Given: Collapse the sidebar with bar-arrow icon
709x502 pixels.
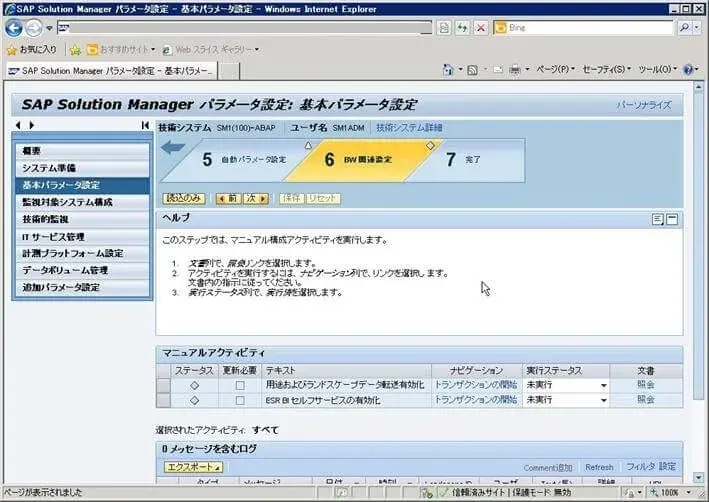Looking at the screenshot, I should coord(145,125).
